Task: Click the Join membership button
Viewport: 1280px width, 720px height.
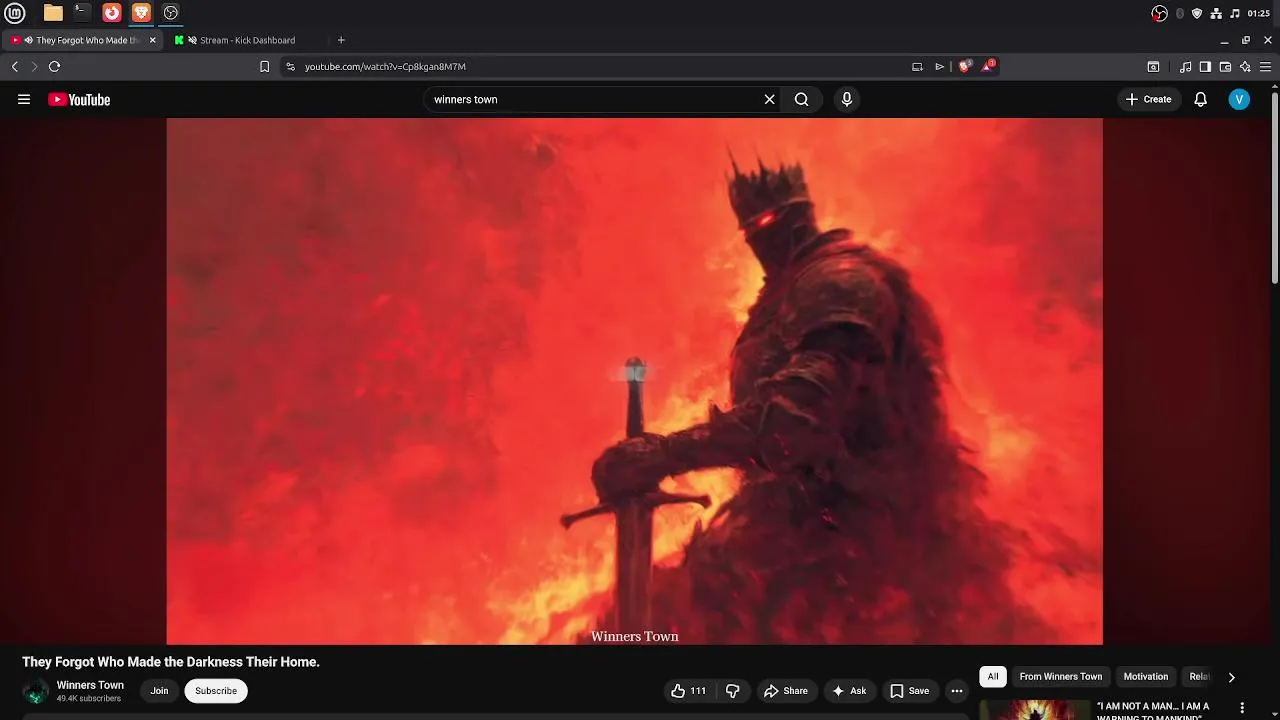Action: (159, 691)
